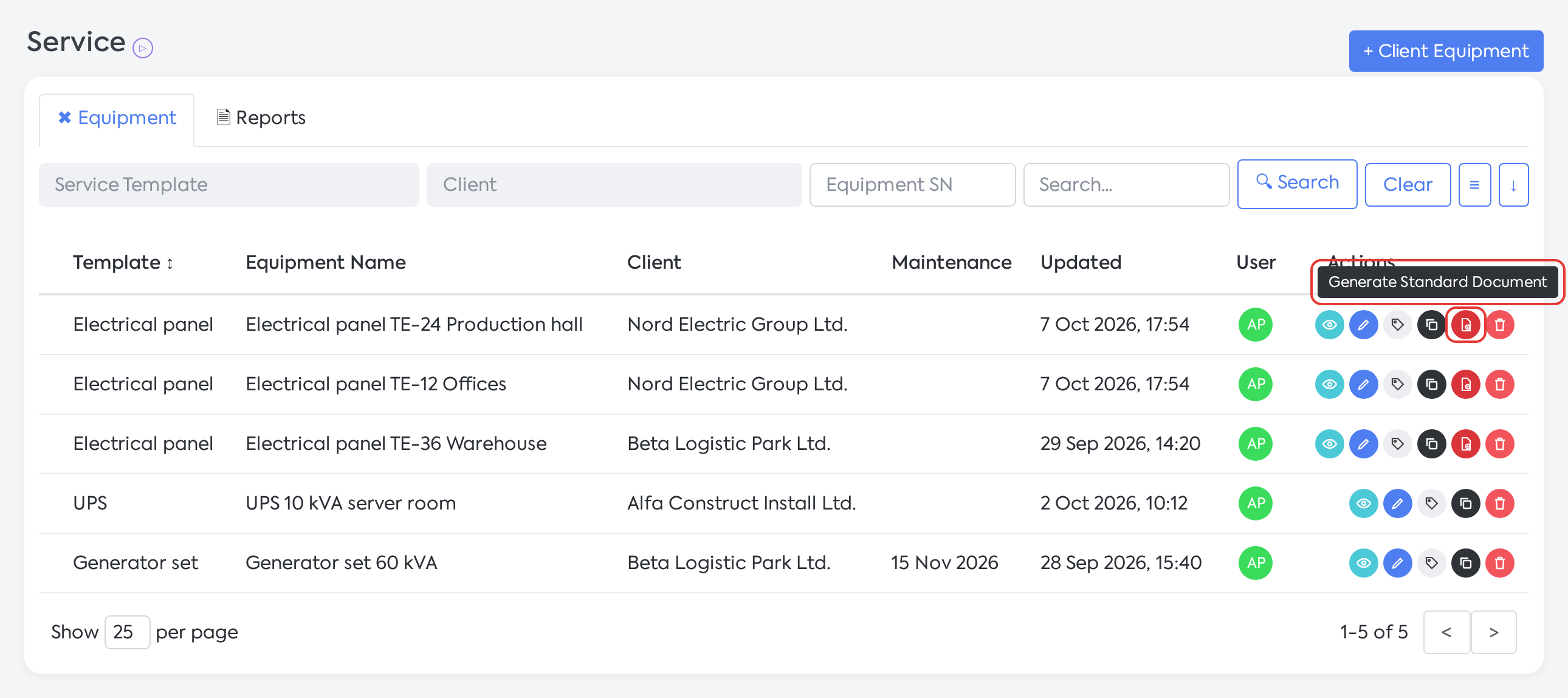Generate document for Electrical panel TE-12 Offices
This screenshot has width=1568, height=698.
1466,384
